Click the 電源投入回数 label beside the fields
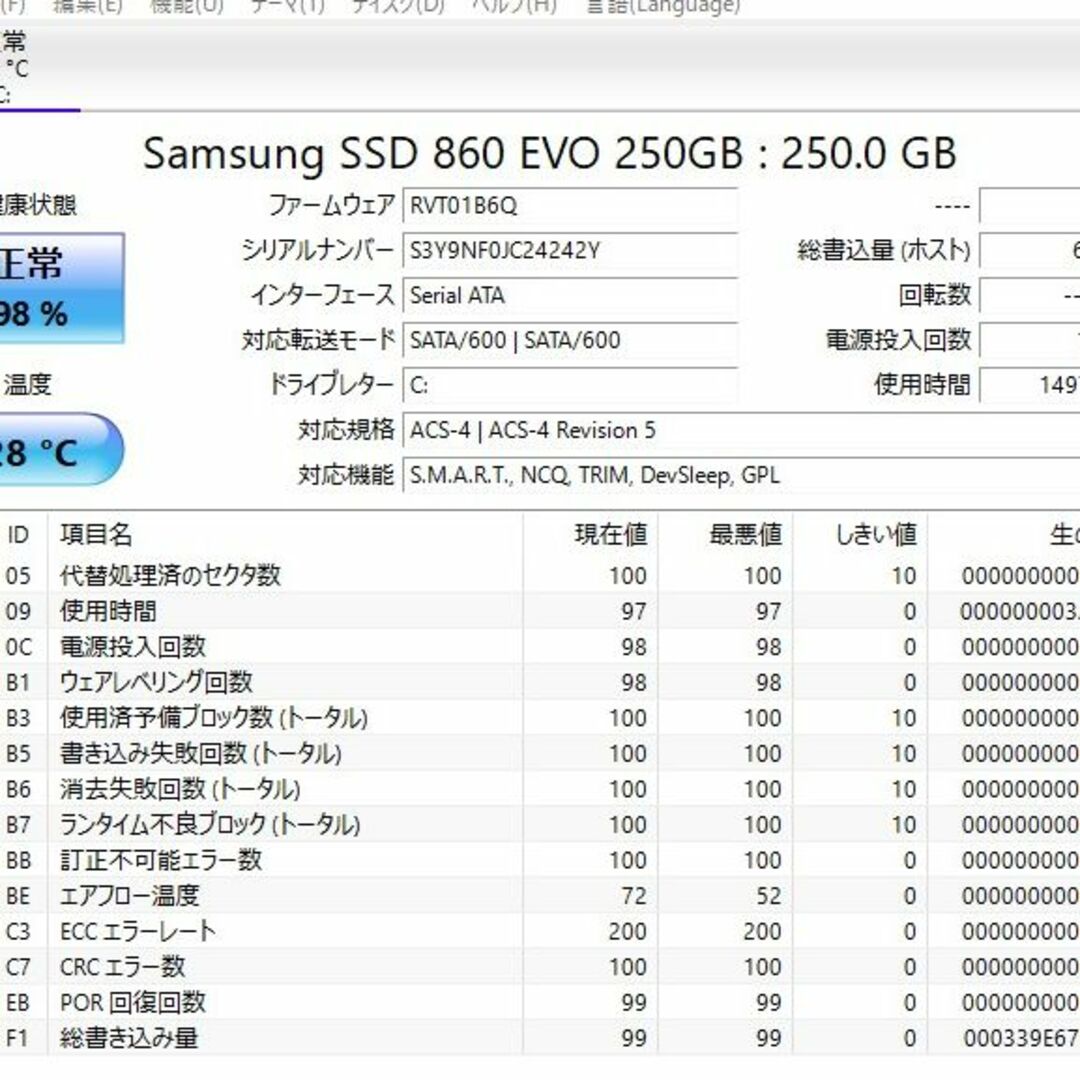The height and width of the screenshot is (1080, 1080). tap(898, 340)
